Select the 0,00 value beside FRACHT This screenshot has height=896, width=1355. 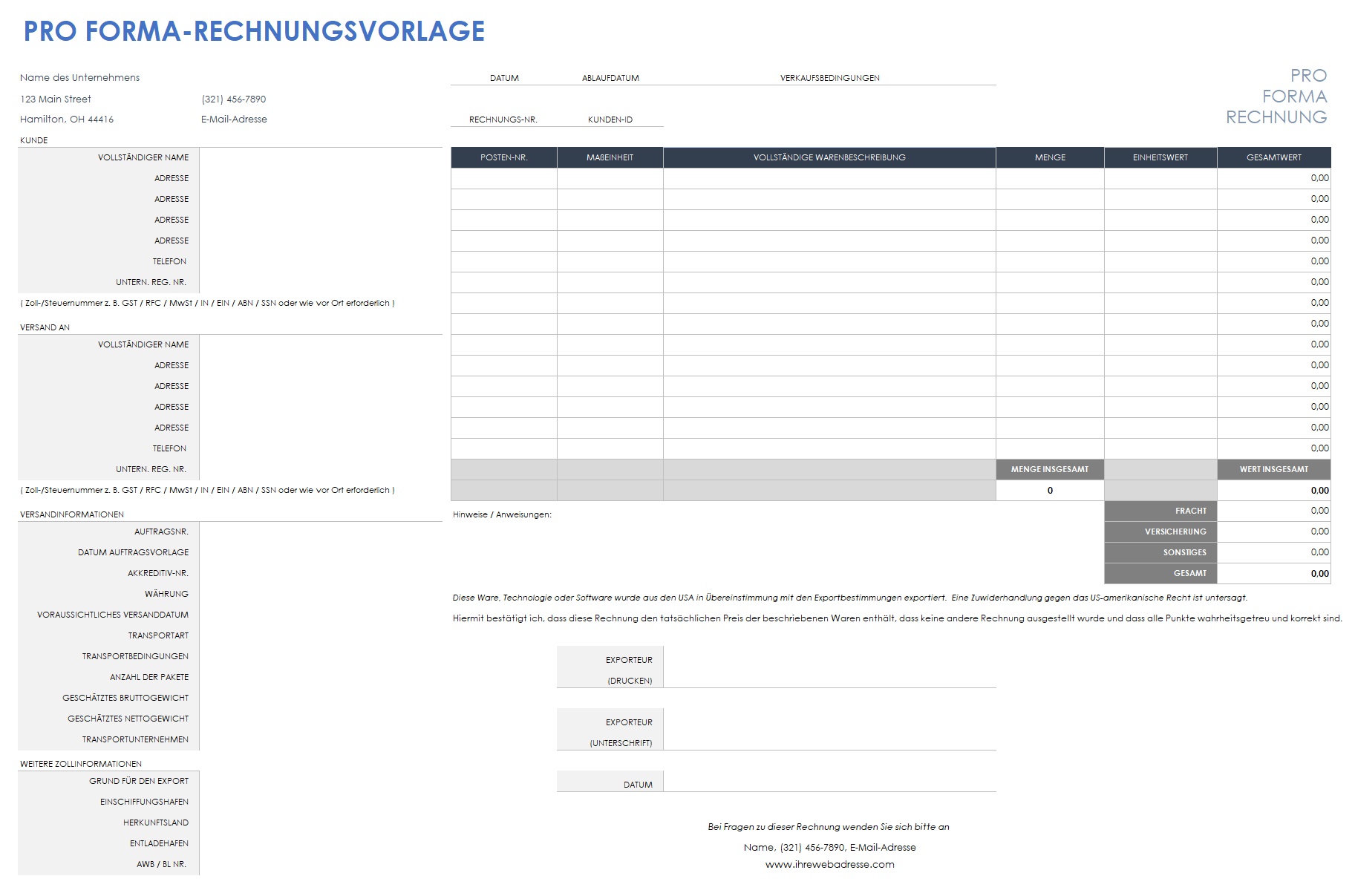(1274, 511)
